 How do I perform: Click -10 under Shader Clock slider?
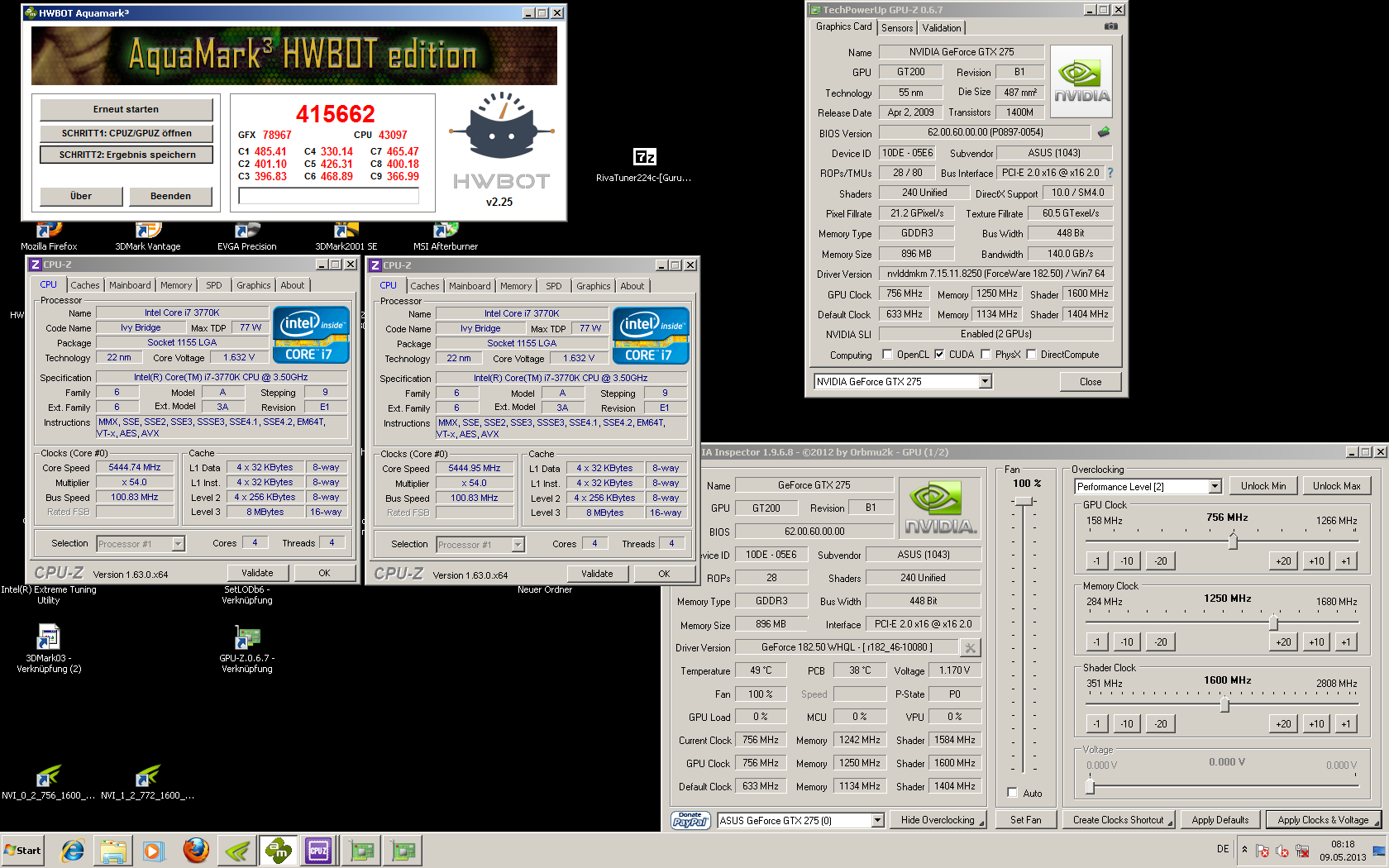tap(1127, 723)
